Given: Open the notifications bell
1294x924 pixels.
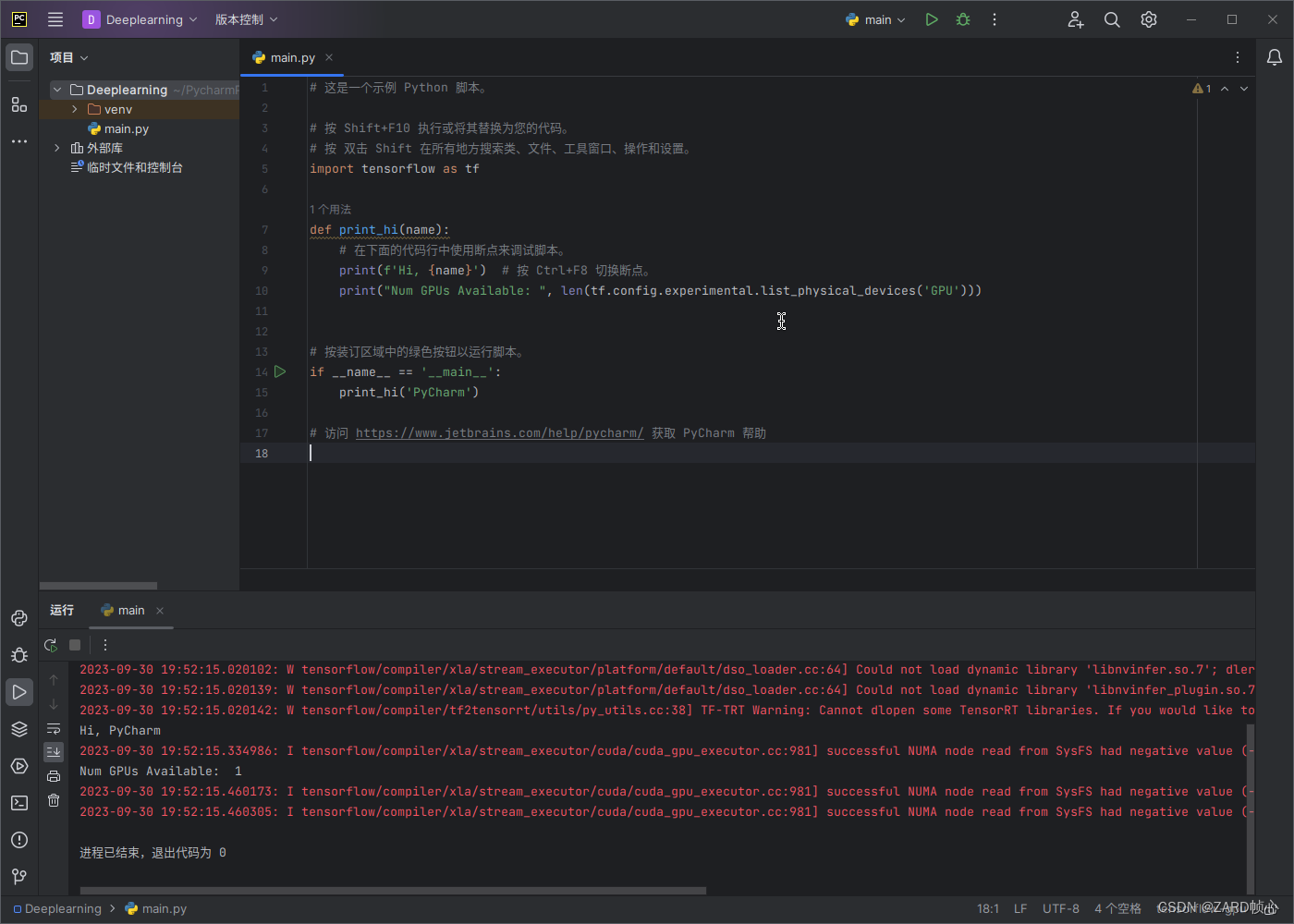Looking at the screenshot, I should [x=1275, y=57].
